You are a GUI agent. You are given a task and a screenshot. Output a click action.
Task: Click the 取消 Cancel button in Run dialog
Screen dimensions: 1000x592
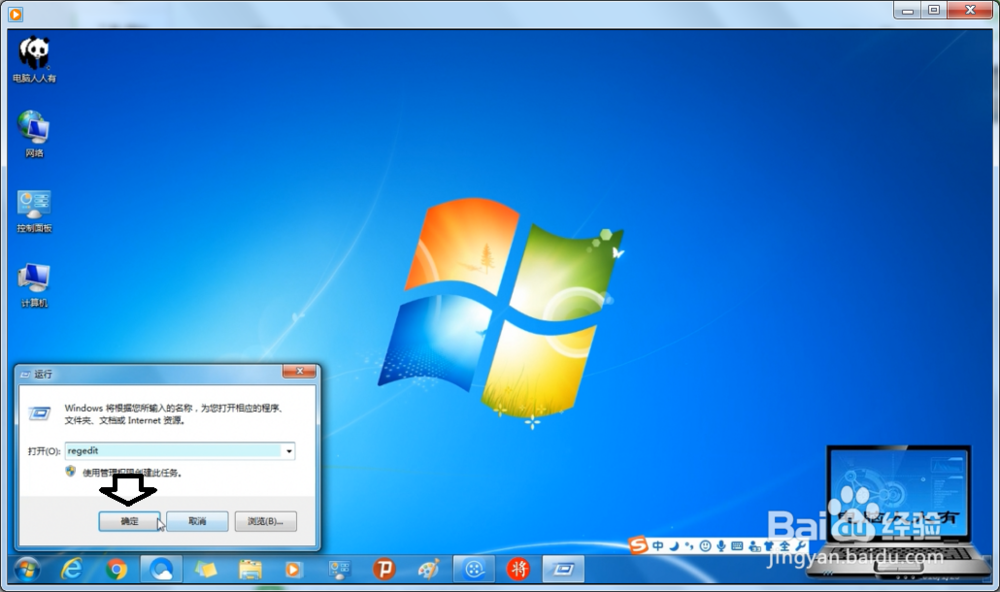197,521
